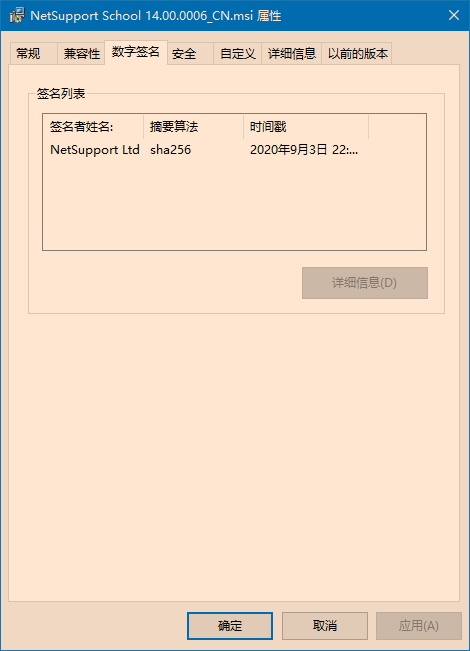Viewport: 470px width, 651px height.
Task: Click the 详细信息(D) button
Action: [x=365, y=283]
